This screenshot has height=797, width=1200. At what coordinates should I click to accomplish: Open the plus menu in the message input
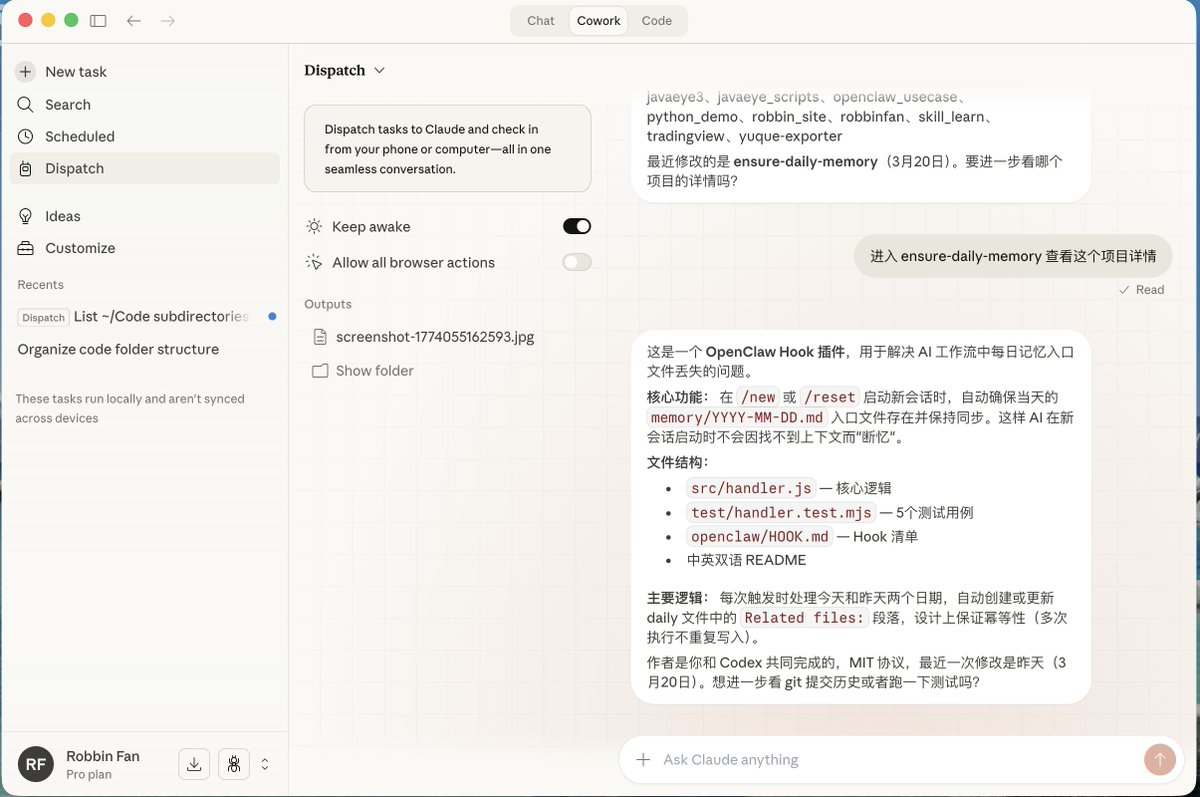click(x=644, y=760)
